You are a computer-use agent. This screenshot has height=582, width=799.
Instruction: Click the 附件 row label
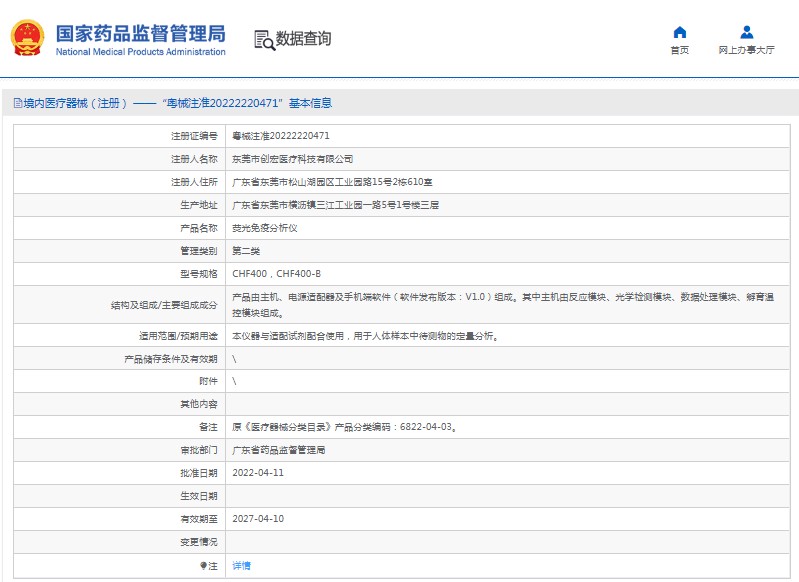point(208,381)
